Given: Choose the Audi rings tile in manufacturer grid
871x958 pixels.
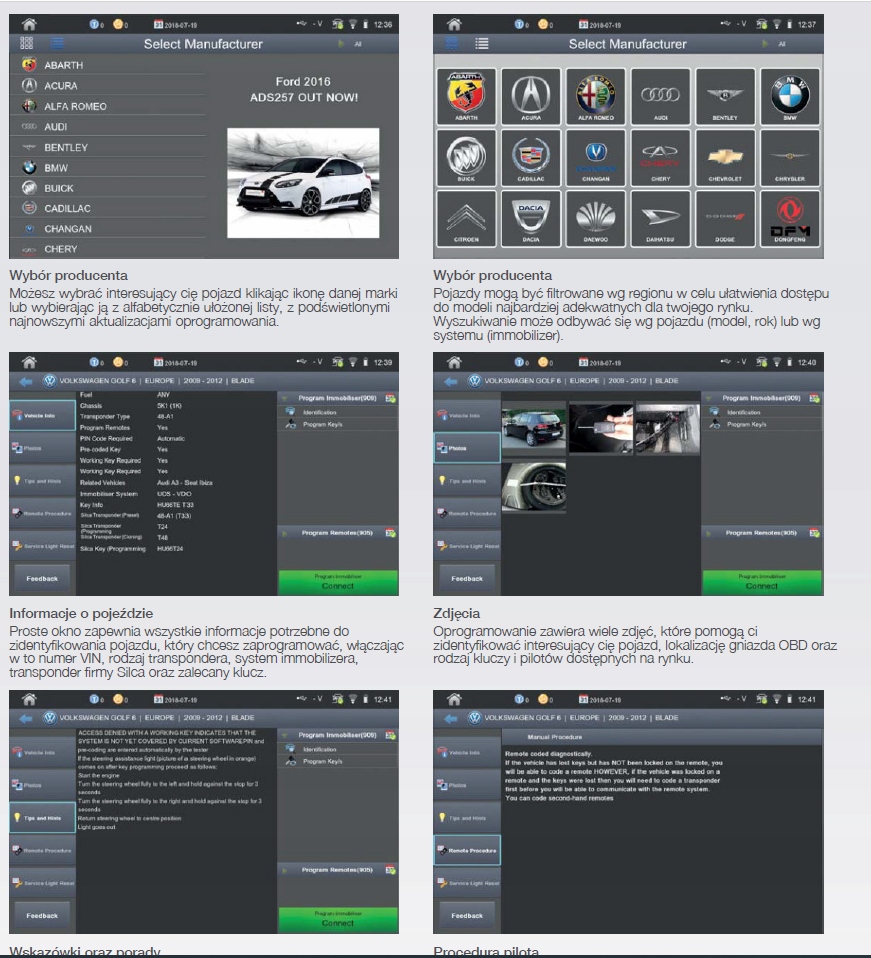Looking at the screenshot, I should pyautogui.click(x=660, y=97).
